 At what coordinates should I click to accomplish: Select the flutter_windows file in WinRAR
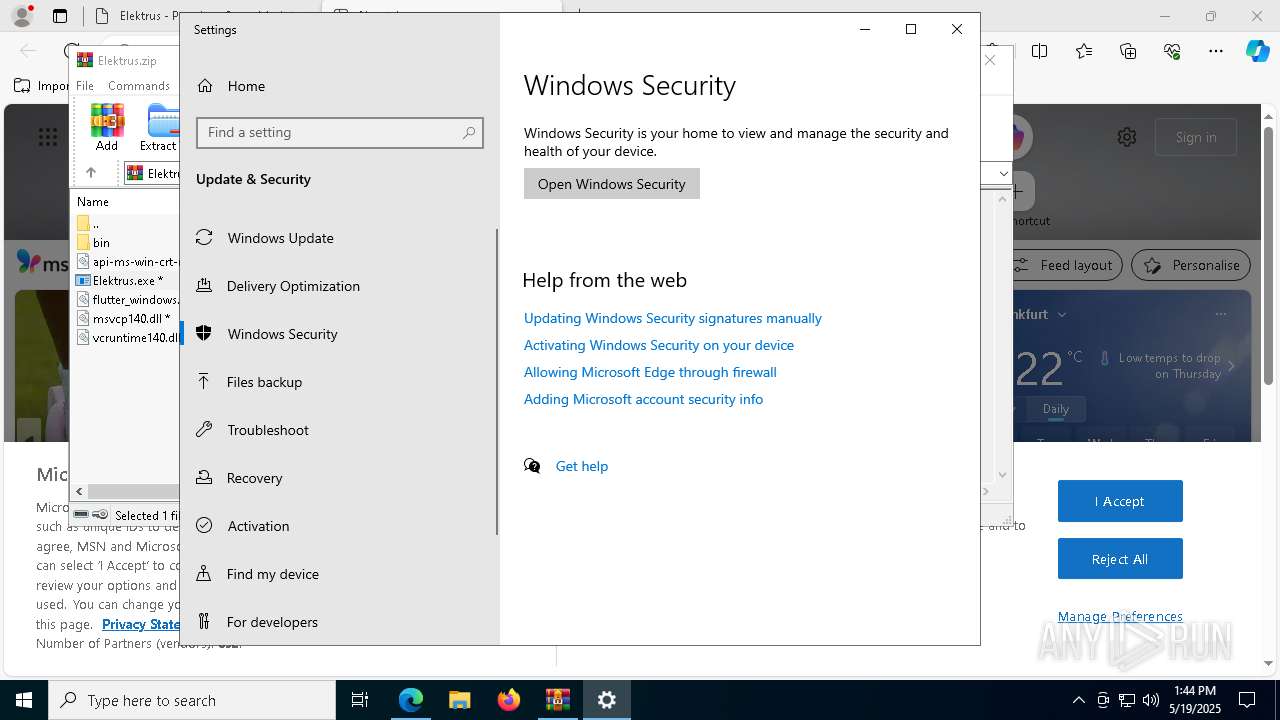[127, 300]
